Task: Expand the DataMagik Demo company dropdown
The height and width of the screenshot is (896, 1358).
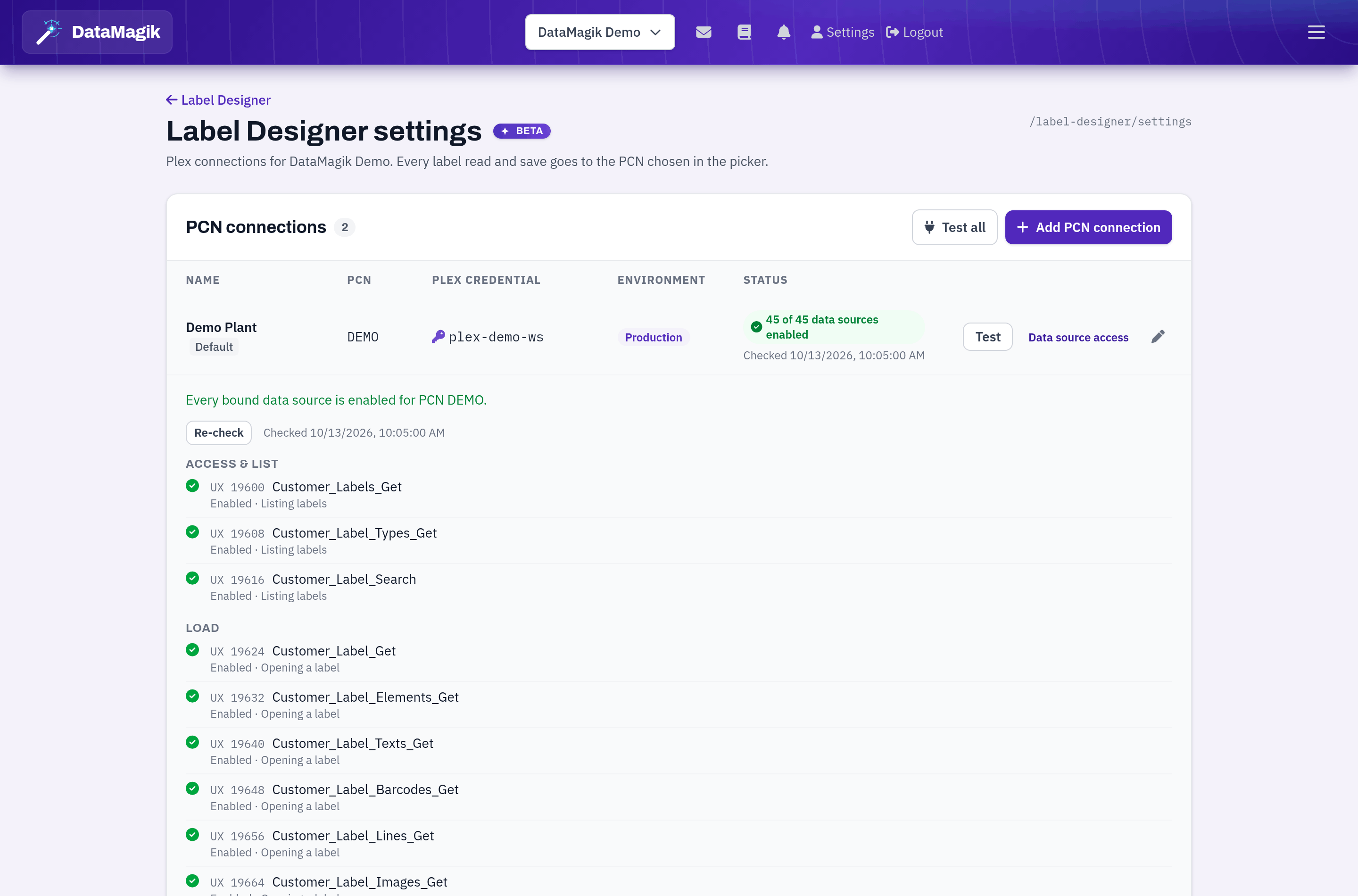Action: click(600, 32)
